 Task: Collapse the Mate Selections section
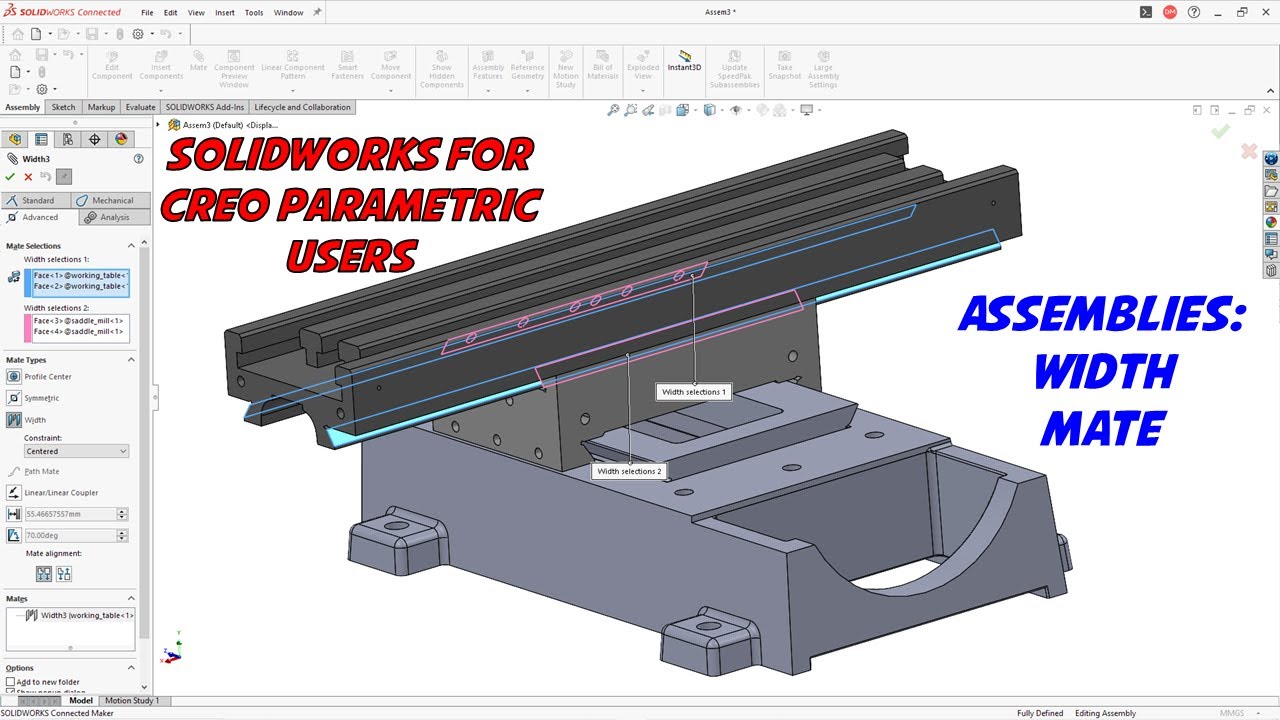[130, 246]
